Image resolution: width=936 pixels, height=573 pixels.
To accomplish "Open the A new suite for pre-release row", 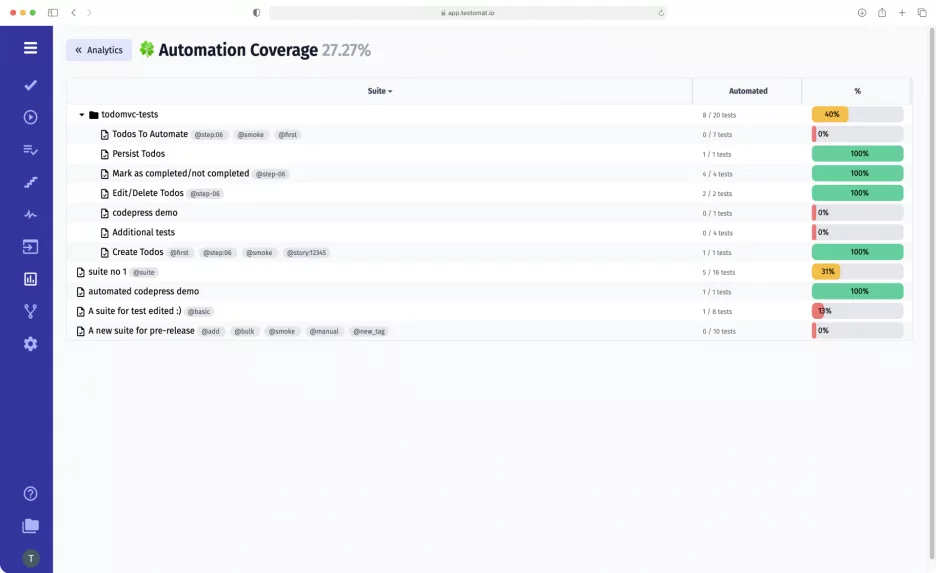I will [141, 331].
